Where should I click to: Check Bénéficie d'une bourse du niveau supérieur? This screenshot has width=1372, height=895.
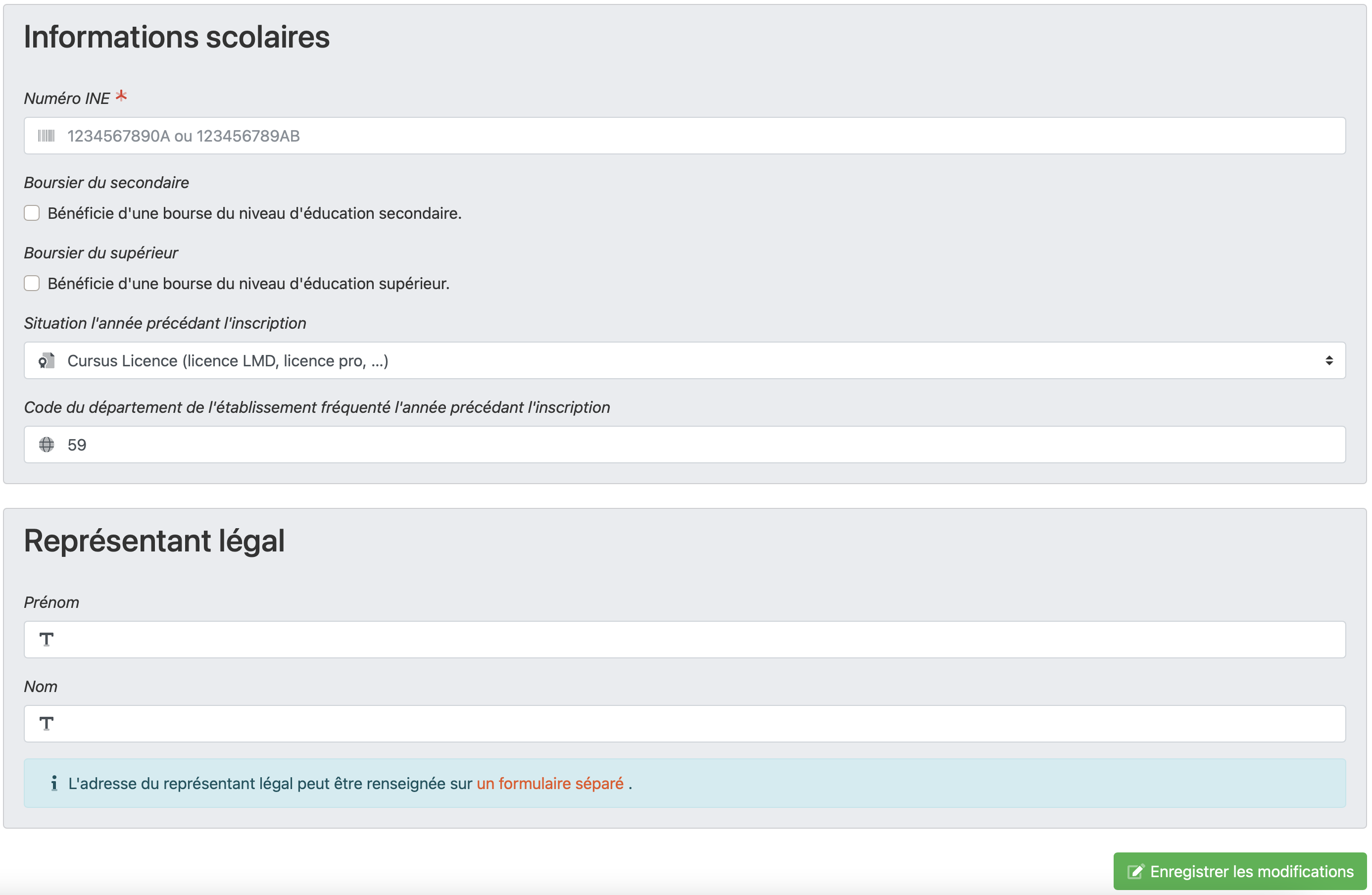click(x=32, y=283)
